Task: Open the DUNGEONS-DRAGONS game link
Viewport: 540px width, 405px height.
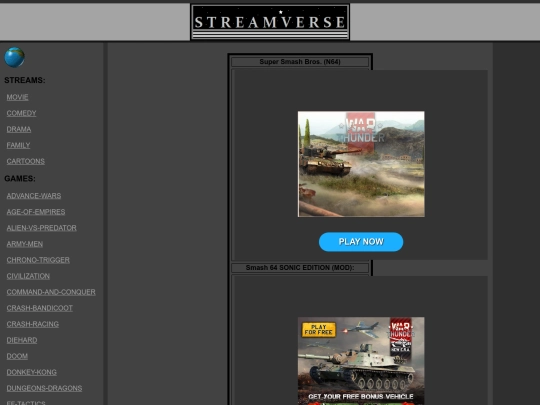Action: [44, 388]
